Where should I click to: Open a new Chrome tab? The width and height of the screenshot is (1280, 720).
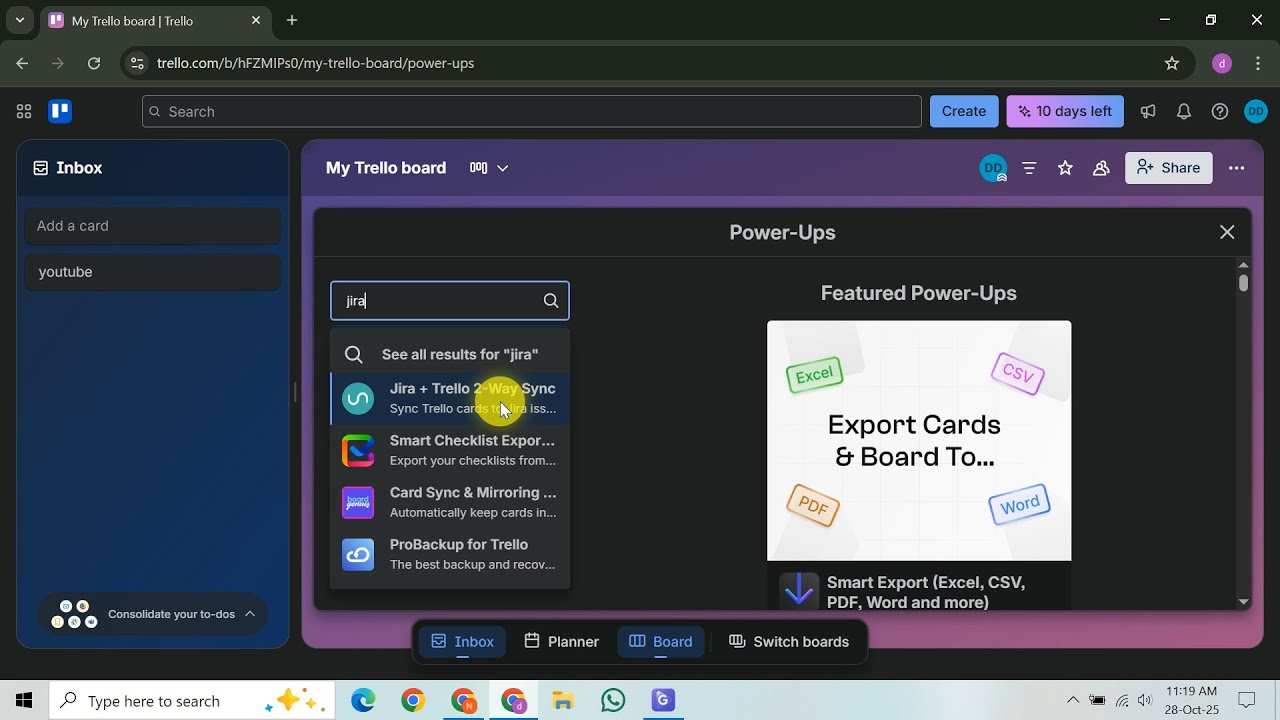point(292,20)
